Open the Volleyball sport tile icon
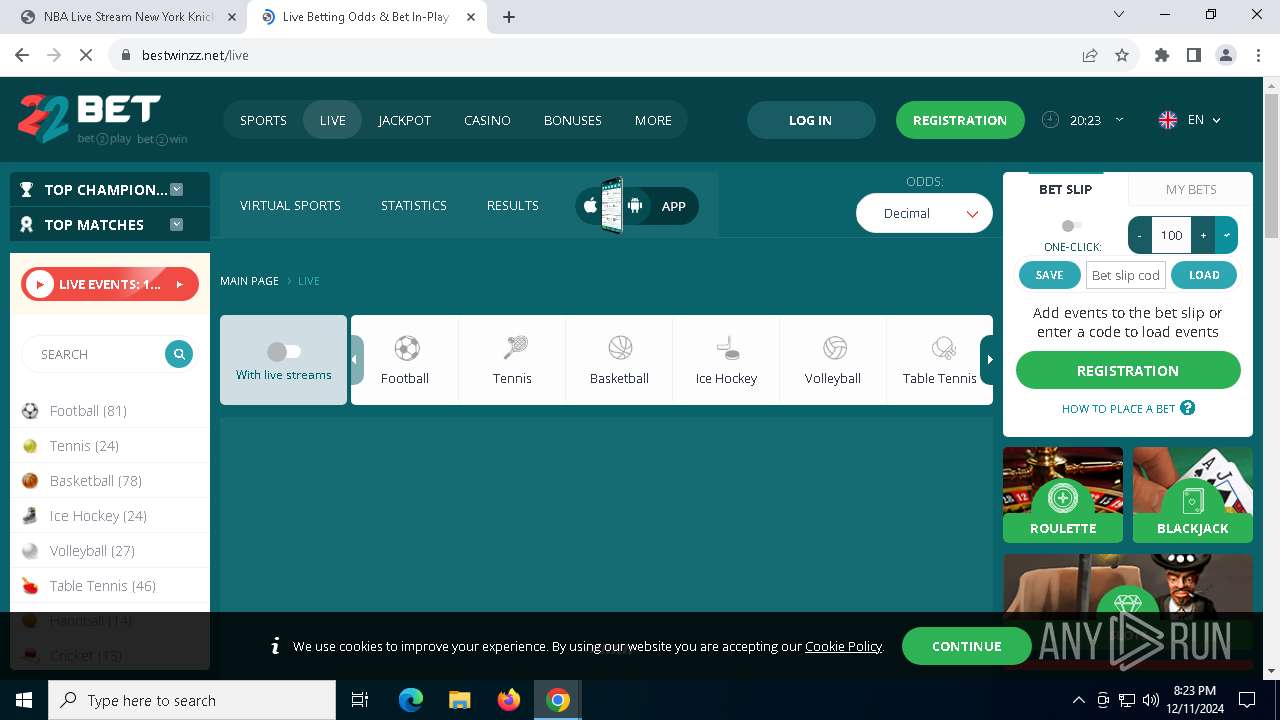This screenshot has width=1280, height=720. 835,348
